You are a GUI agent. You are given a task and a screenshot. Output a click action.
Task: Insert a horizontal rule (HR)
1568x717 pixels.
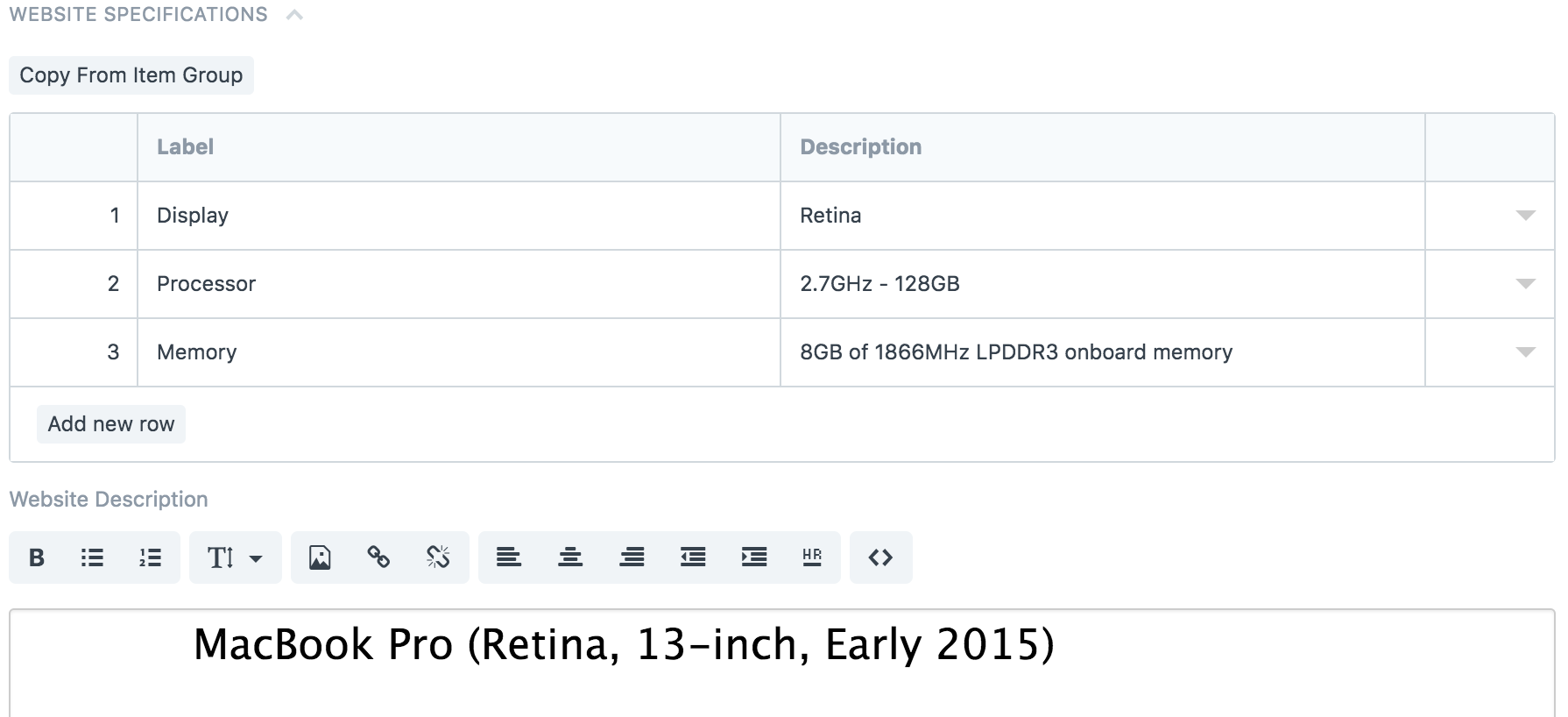(812, 557)
